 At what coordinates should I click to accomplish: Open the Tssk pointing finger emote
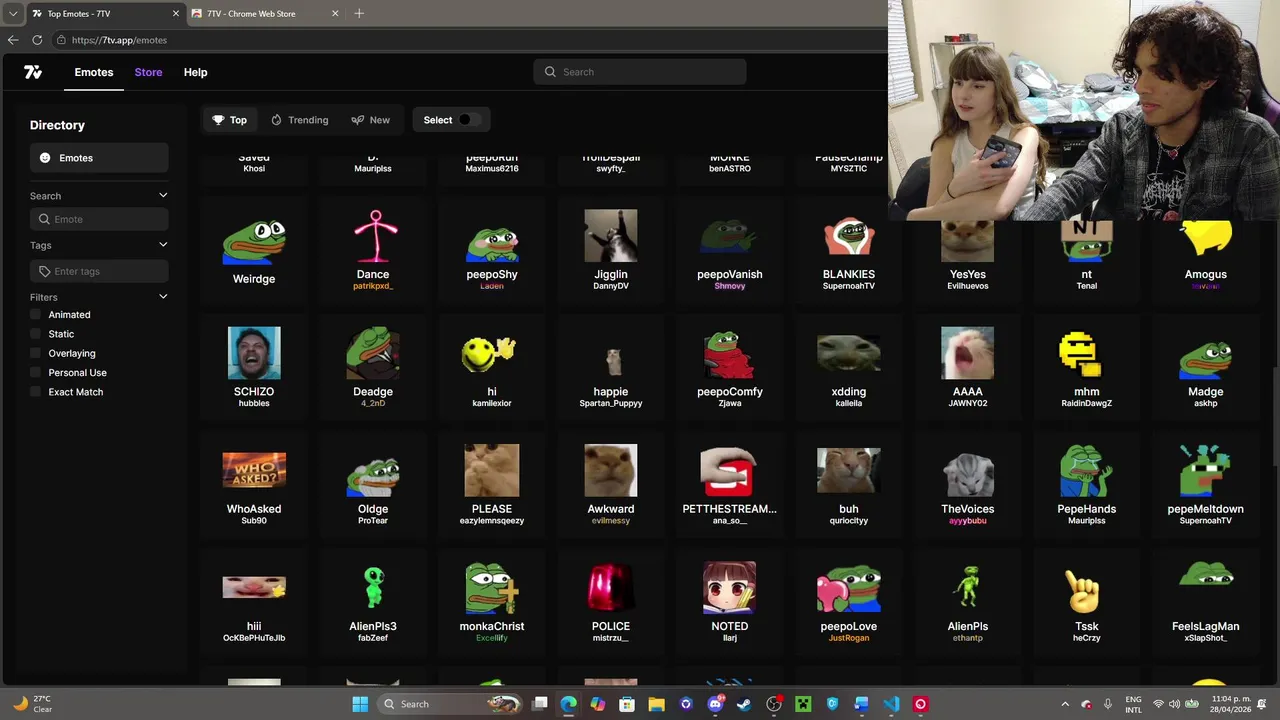tap(1087, 603)
